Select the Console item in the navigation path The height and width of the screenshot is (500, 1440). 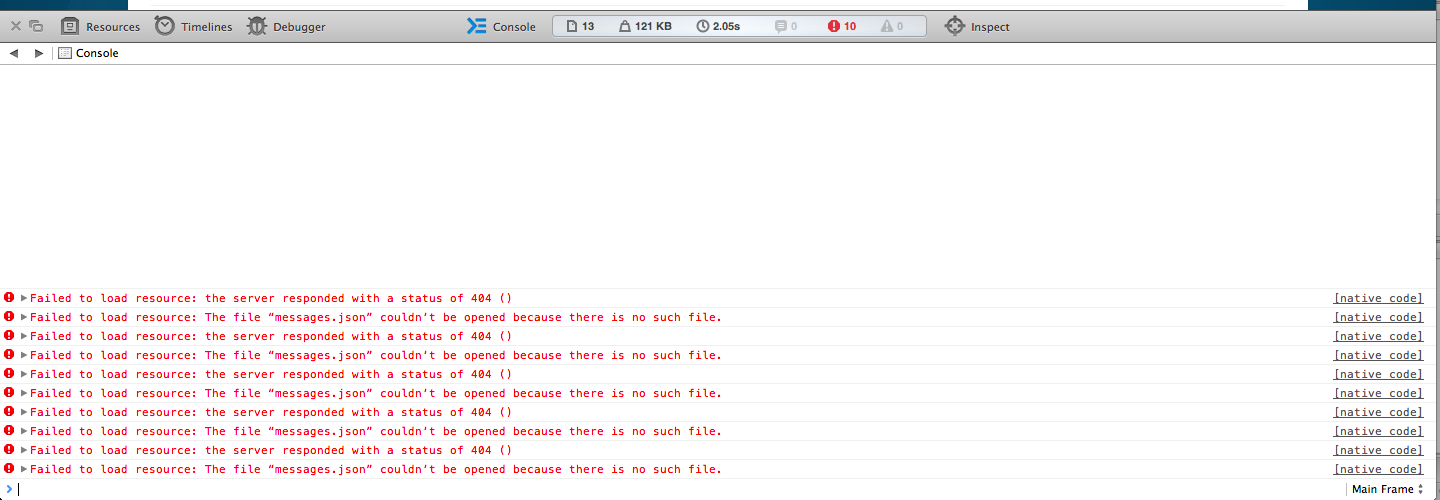point(88,53)
